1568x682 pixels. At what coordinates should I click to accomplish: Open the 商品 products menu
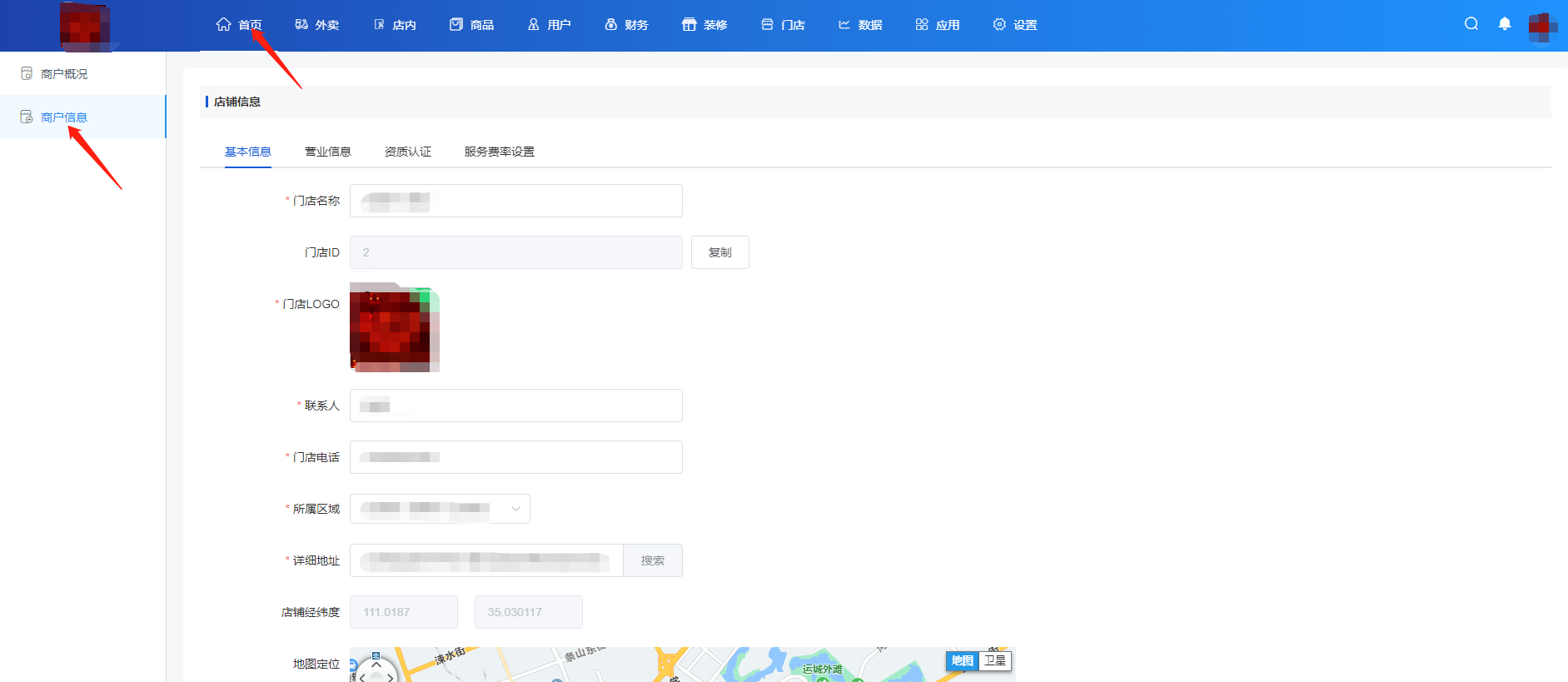(x=471, y=25)
